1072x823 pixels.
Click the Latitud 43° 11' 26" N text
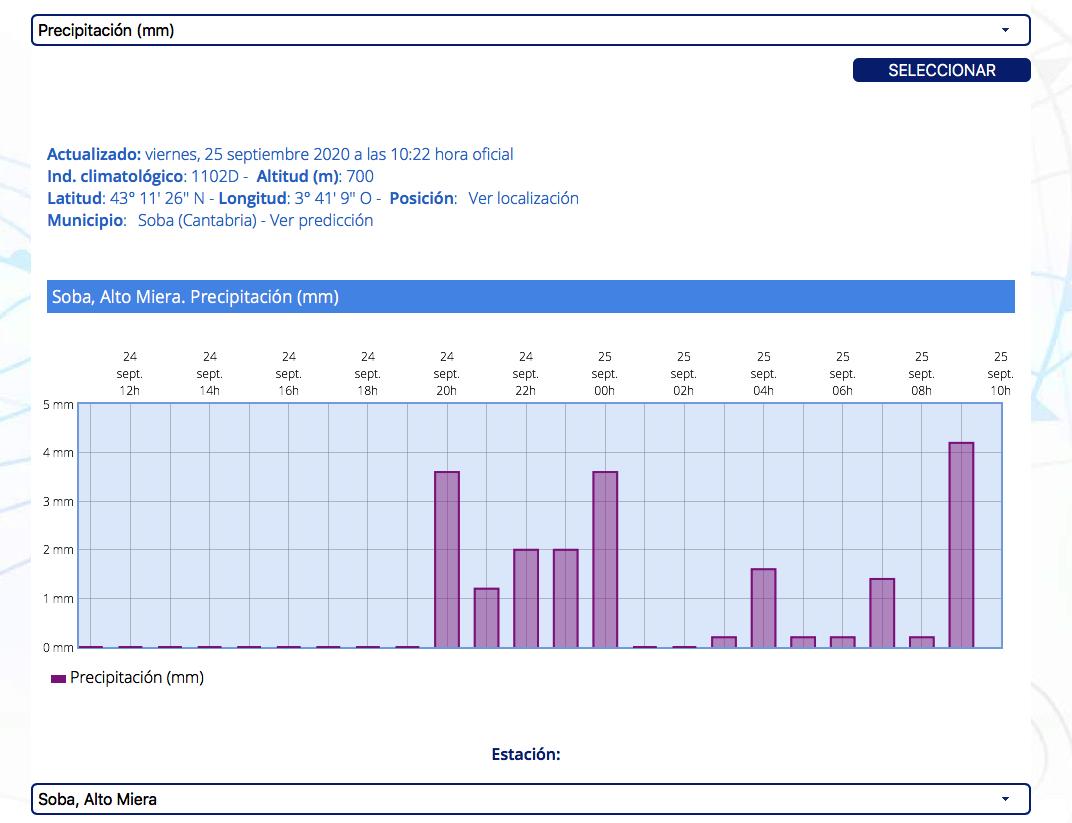click(126, 198)
